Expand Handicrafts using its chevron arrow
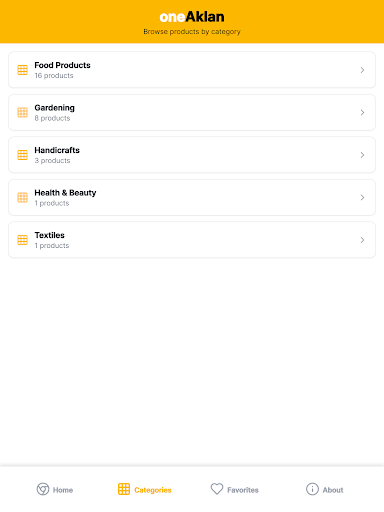 (x=362, y=155)
